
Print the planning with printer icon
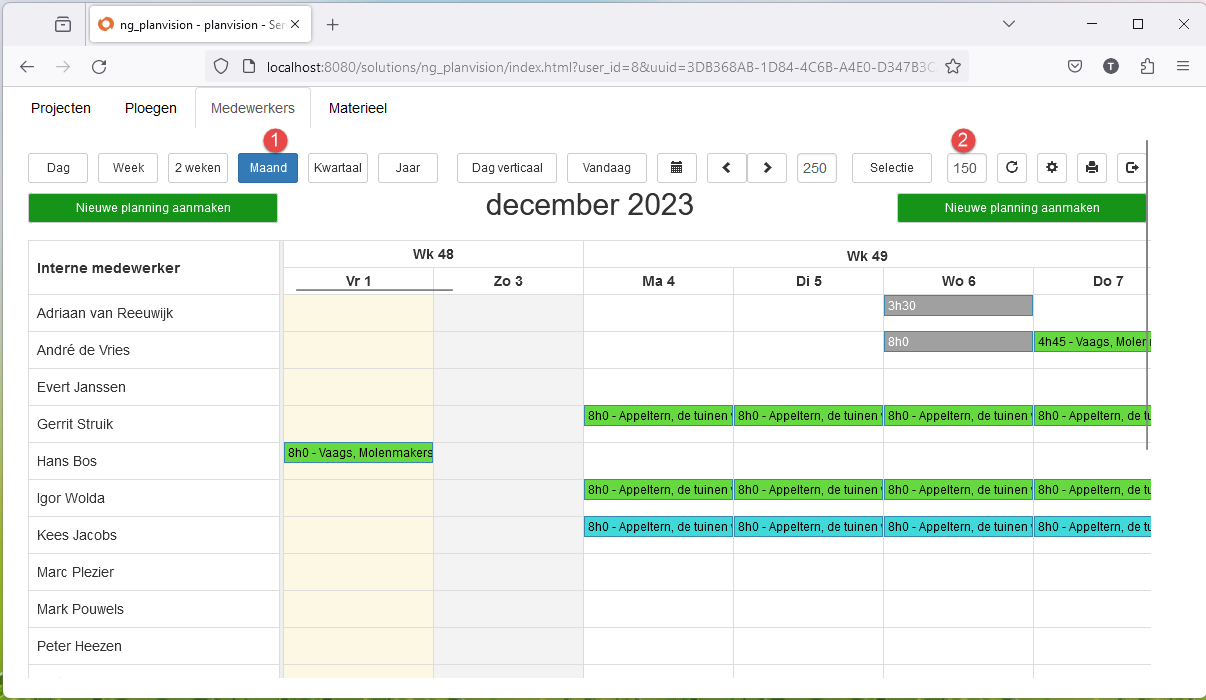coord(1092,168)
